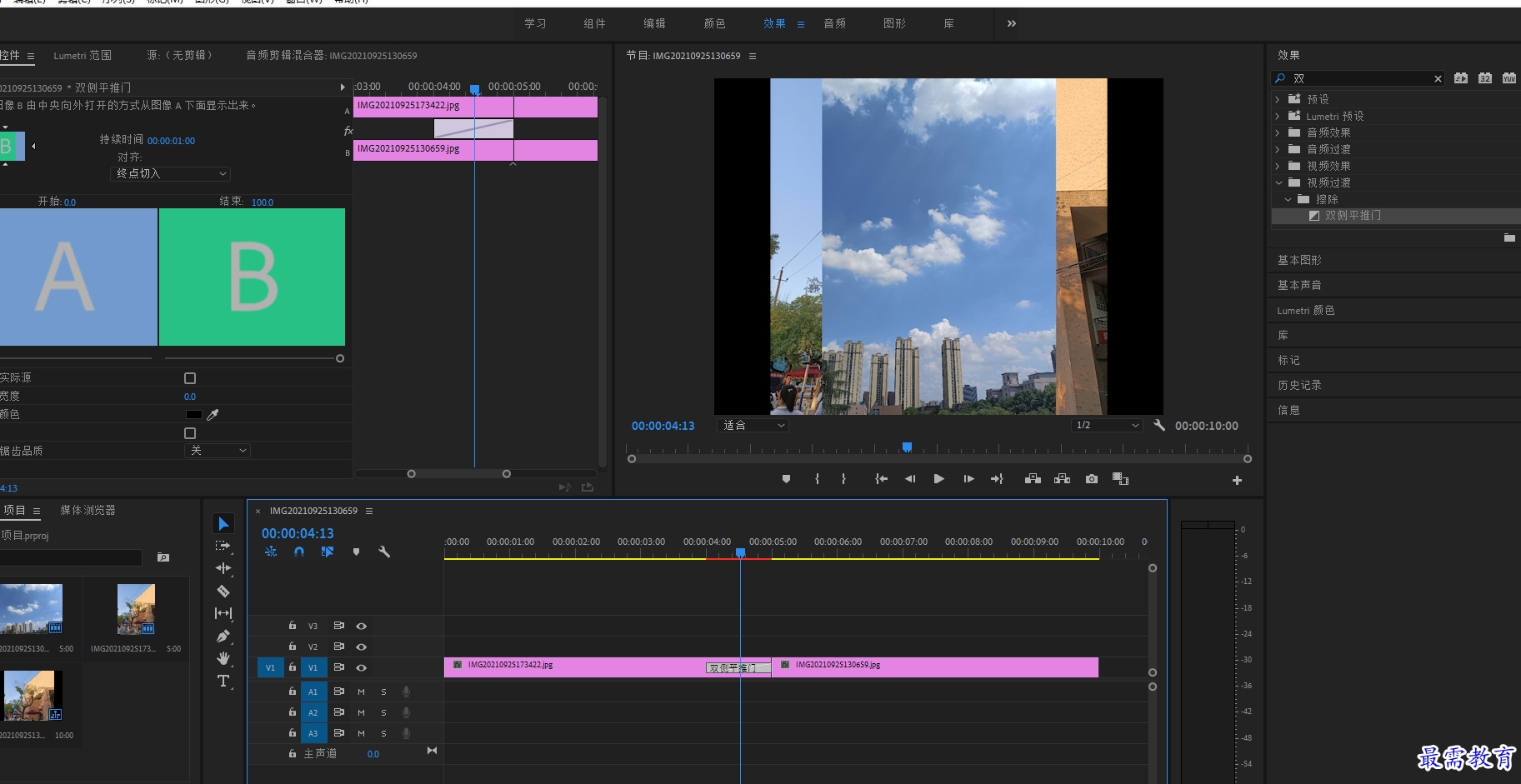1521x784 pixels.
Task: Select the Slip tool
Action: (223, 613)
